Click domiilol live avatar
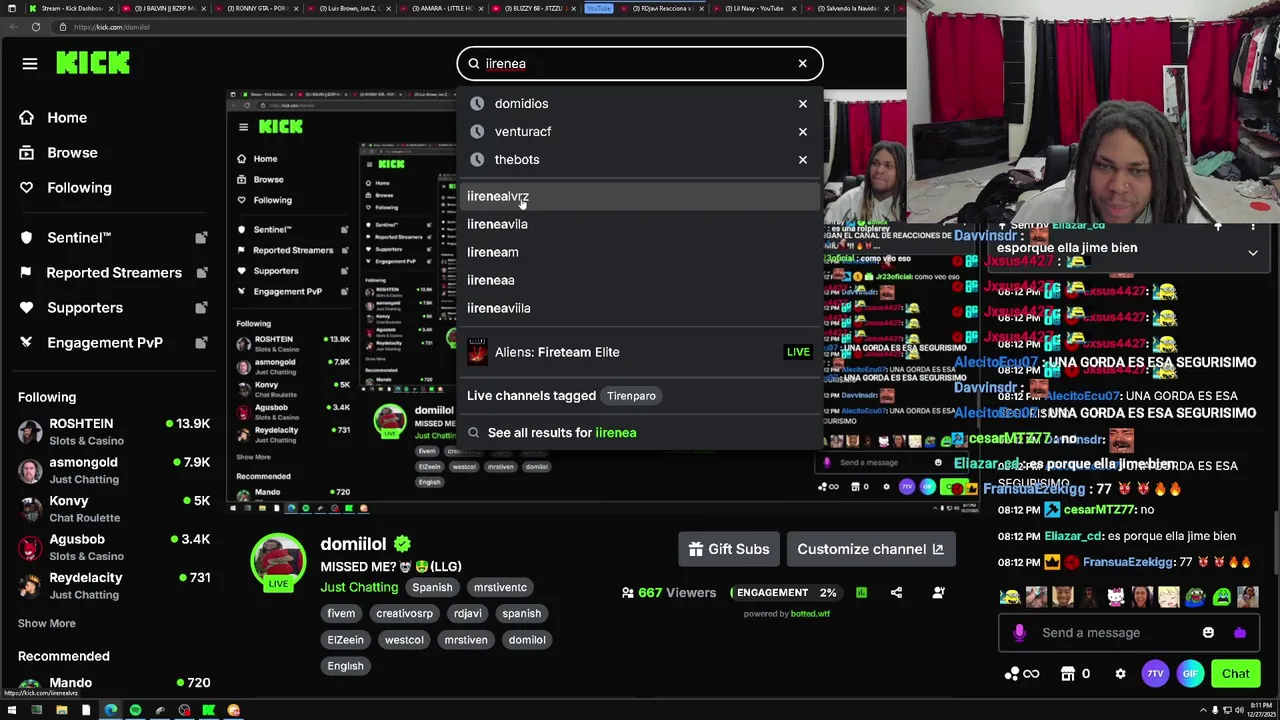 coord(278,562)
